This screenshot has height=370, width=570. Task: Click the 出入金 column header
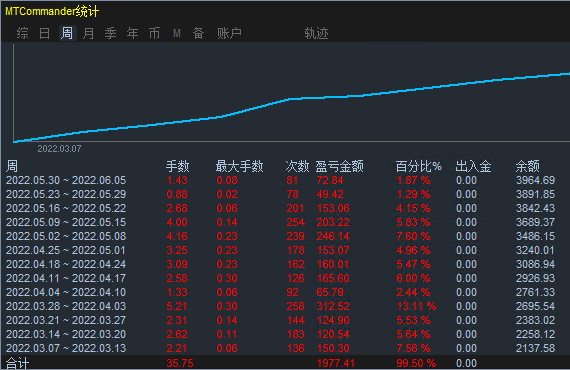coord(473,166)
